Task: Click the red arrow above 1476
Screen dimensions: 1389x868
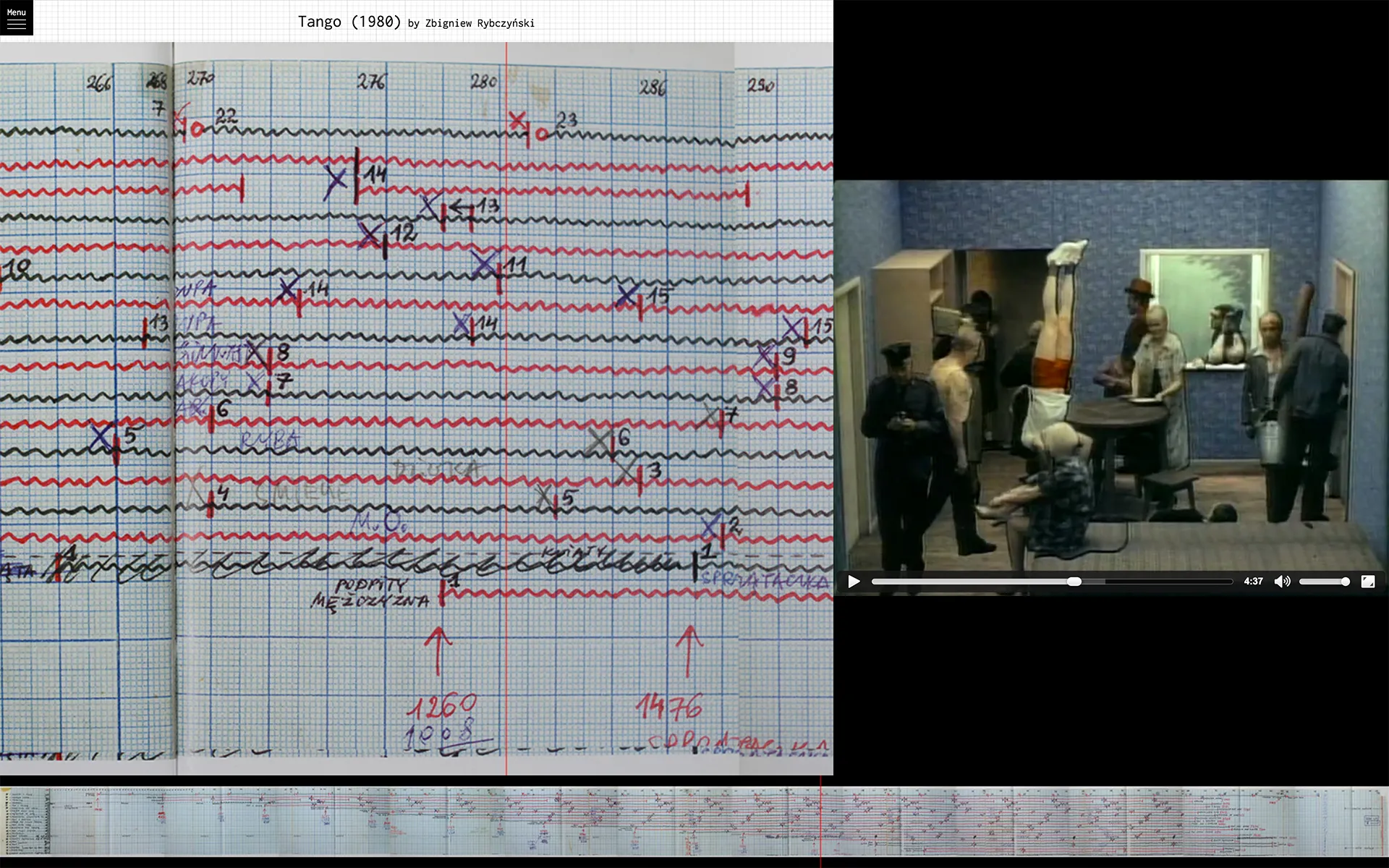Action: [x=689, y=650]
